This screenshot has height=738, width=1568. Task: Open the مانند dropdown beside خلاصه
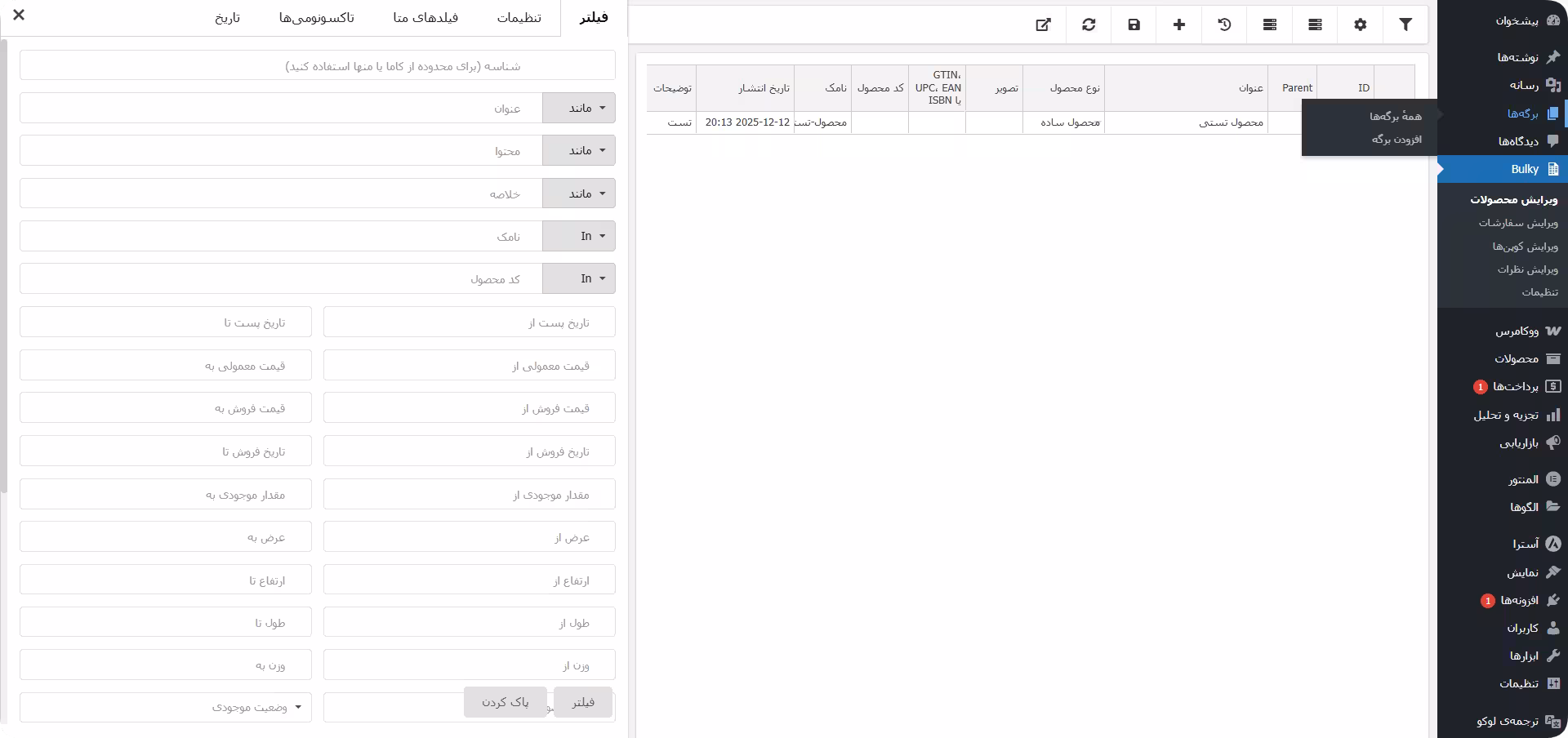tap(579, 193)
